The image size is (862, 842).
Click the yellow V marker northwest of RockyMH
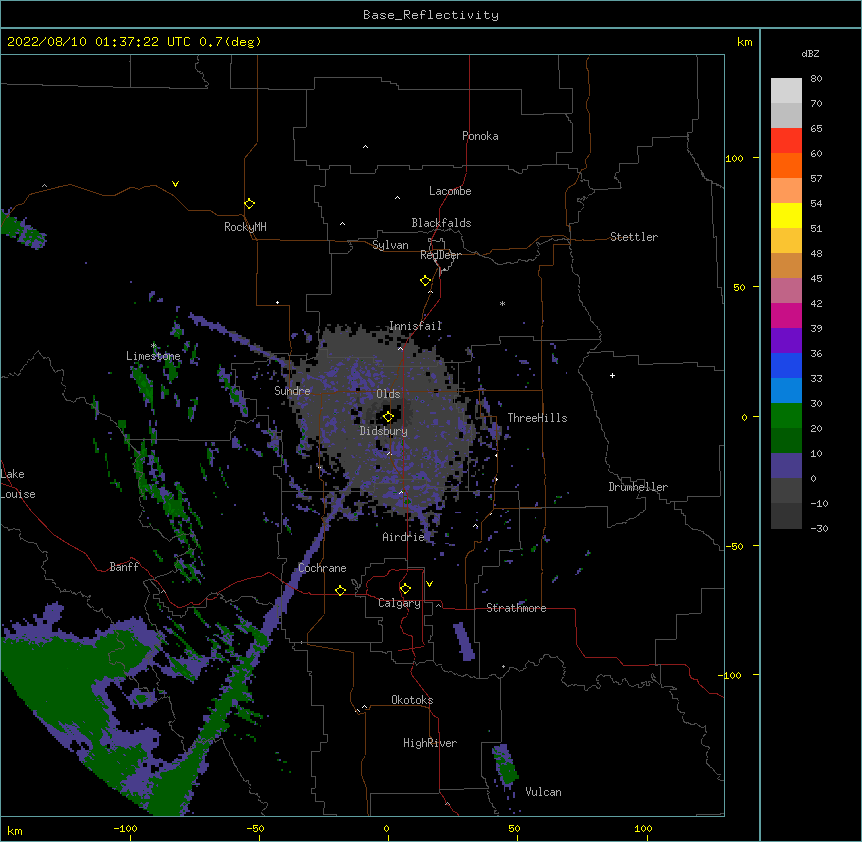175,184
